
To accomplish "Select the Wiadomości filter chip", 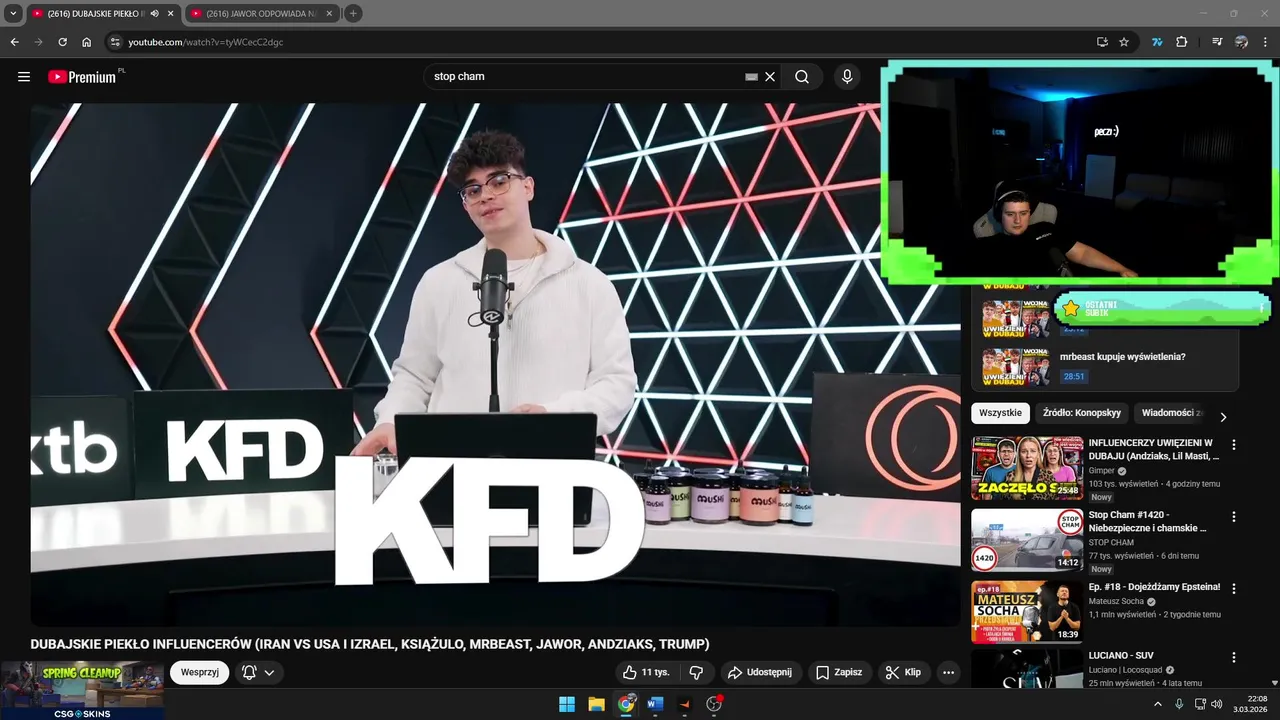I will tap(1171, 413).
